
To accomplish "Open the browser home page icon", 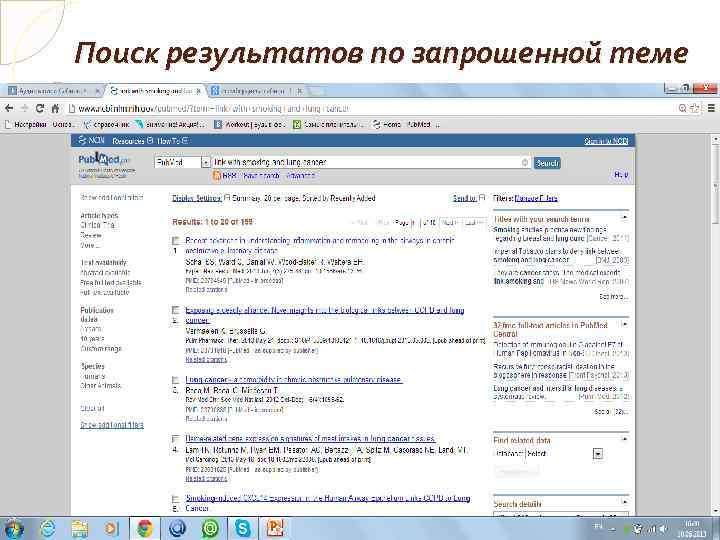I will [x=56, y=108].
